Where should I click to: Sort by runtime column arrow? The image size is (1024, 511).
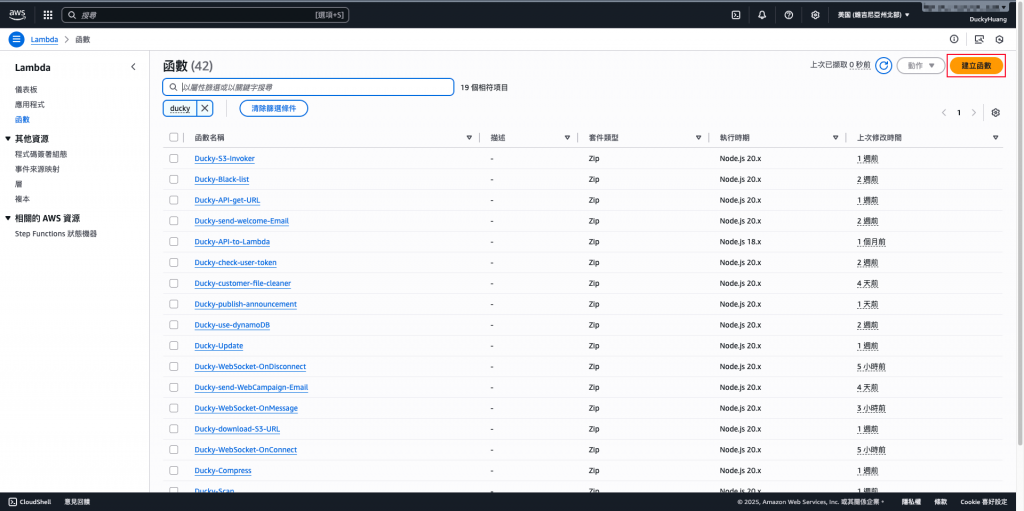coord(835,138)
